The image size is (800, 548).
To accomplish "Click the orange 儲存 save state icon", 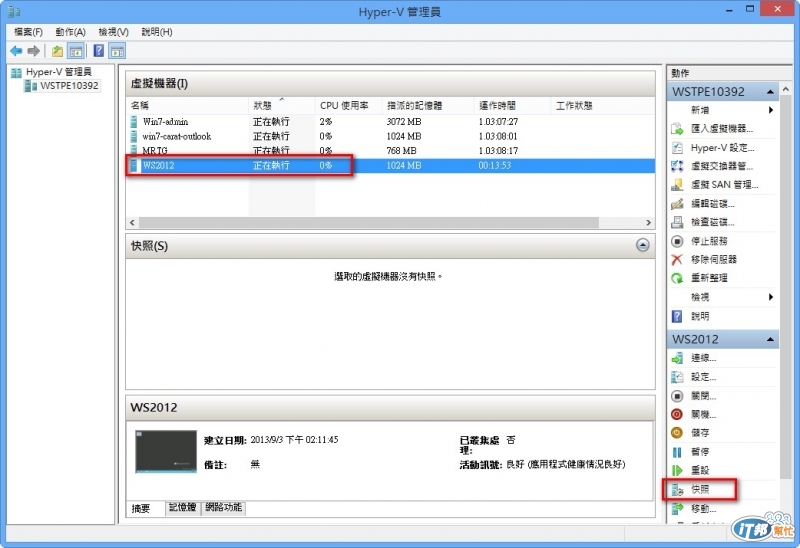I will click(x=677, y=433).
